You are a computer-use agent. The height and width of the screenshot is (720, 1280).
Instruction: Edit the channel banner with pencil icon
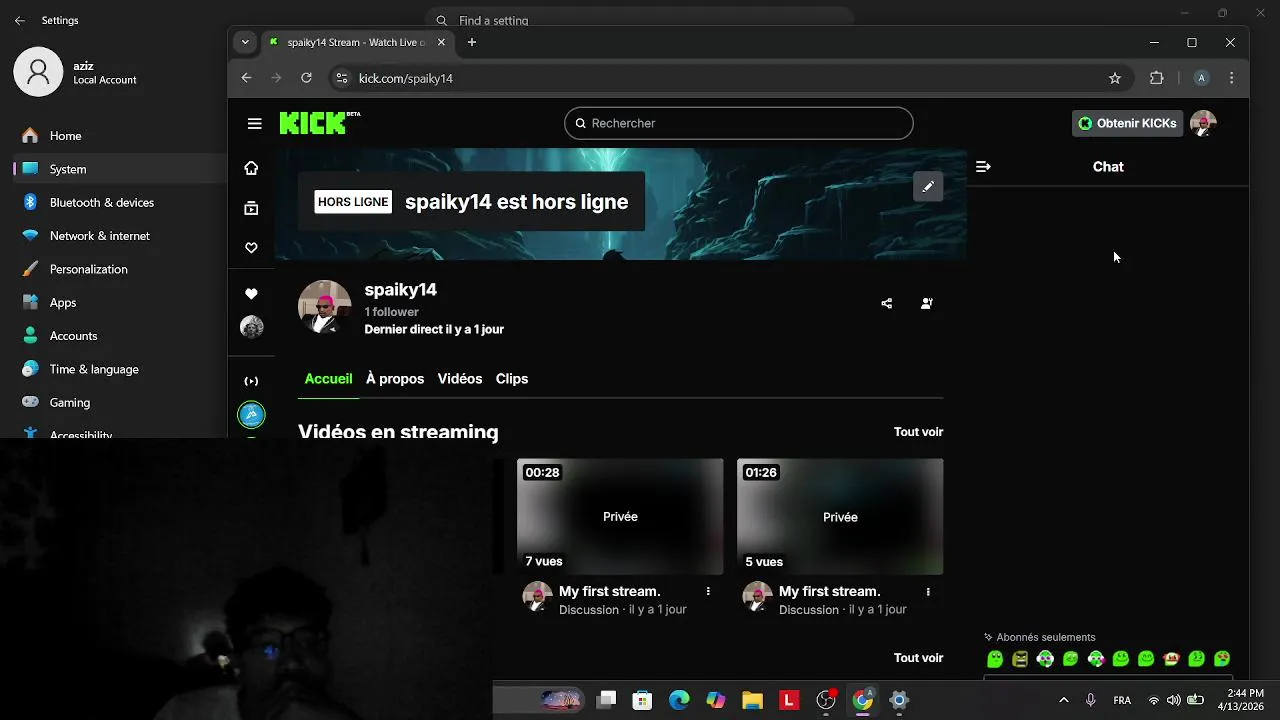point(928,186)
